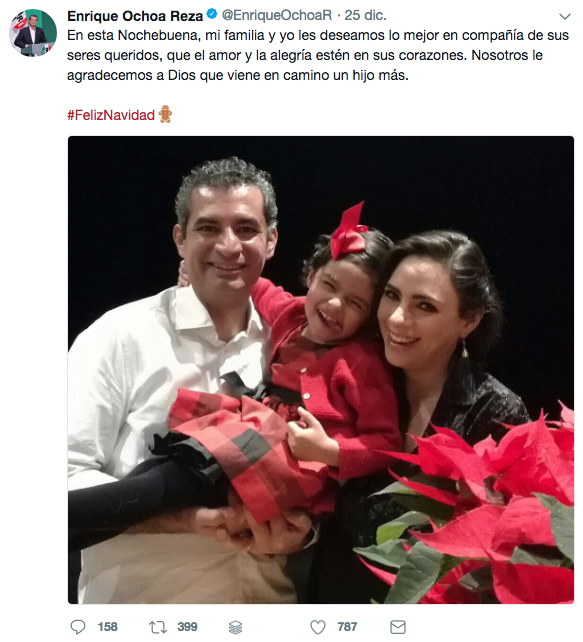Click the reply speech bubble icon

click(78, 627)
